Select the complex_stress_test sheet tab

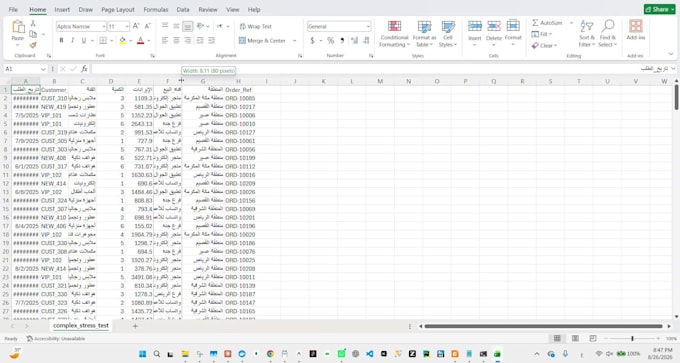[x=81, y=326]
